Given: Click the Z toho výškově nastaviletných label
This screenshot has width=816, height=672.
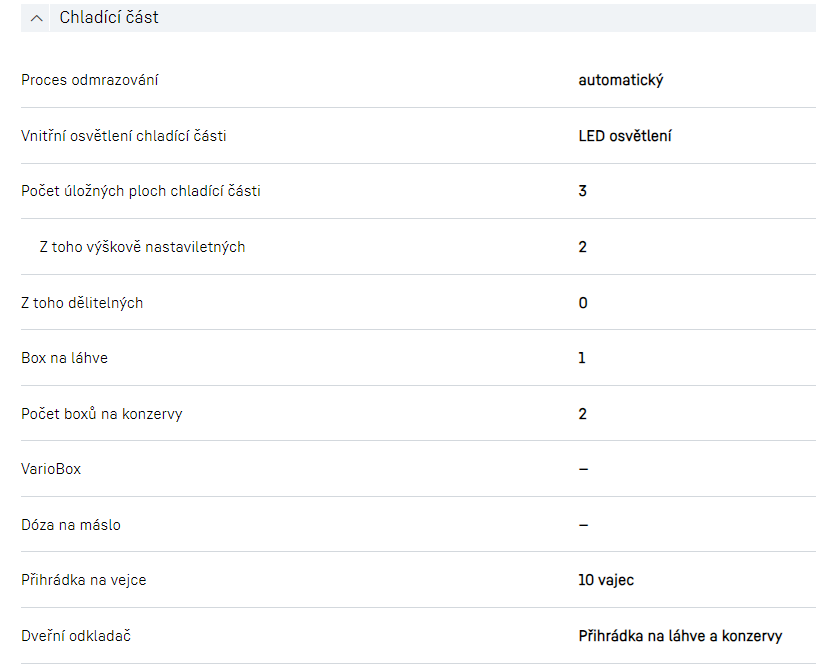Looking at the screenshot, I should [x=142, y=247].
